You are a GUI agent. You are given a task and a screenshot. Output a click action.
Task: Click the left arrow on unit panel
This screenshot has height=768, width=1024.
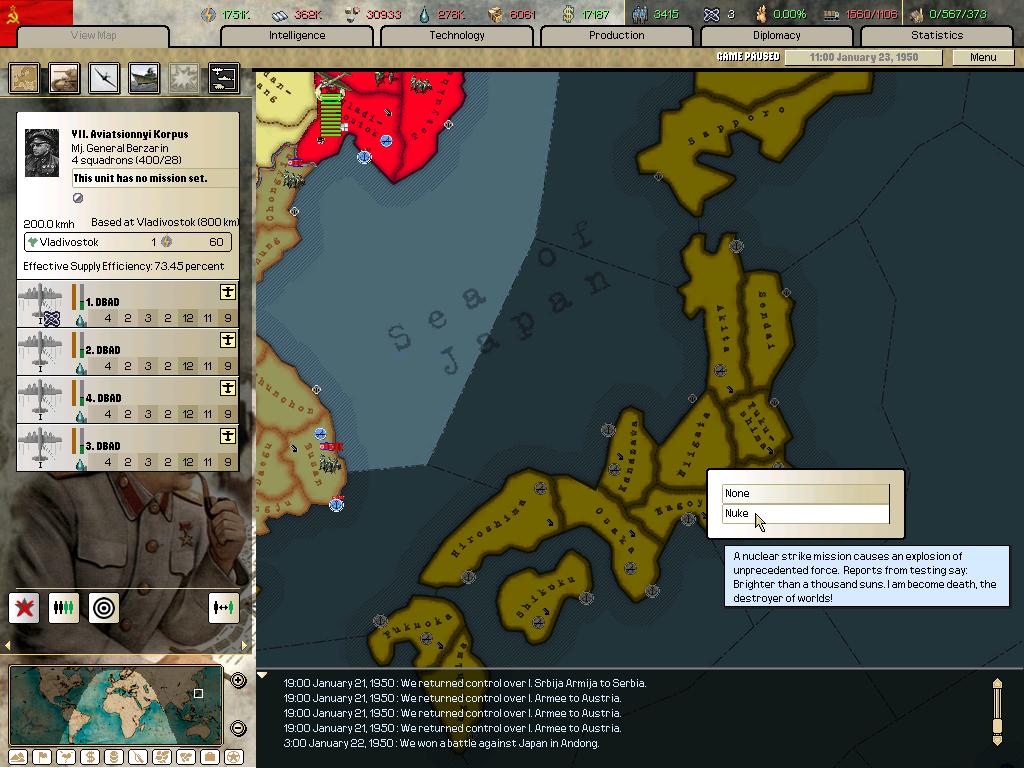[x=8, y=645]
